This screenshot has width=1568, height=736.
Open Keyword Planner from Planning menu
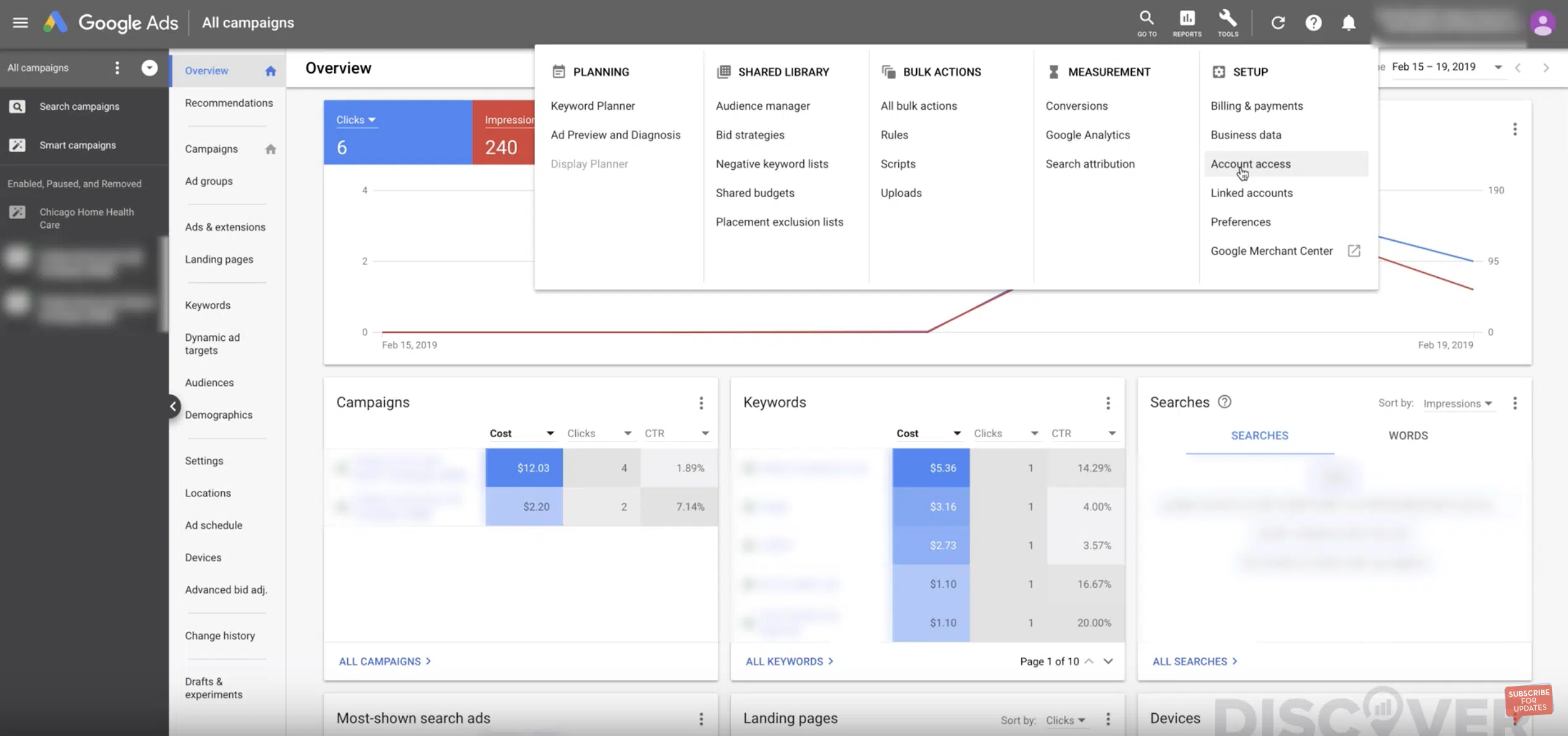click(592, 106)
